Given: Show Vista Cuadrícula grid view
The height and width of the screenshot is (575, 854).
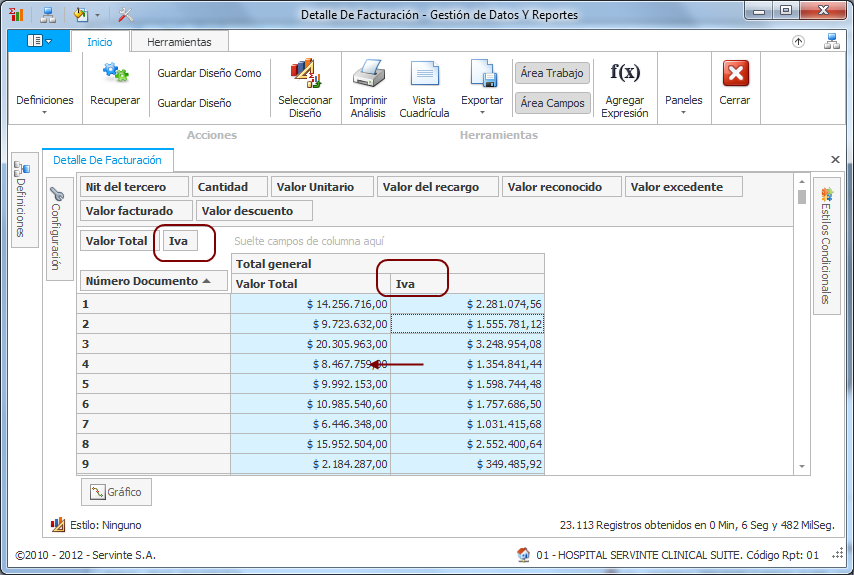Looking at the screenshot, I should point(424,74).
